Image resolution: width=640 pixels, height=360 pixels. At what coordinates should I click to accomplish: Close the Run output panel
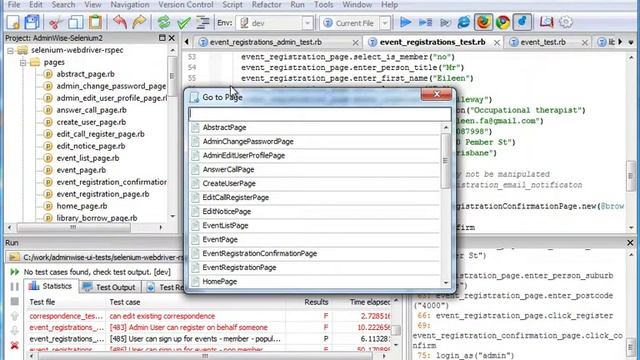point(630,242)
